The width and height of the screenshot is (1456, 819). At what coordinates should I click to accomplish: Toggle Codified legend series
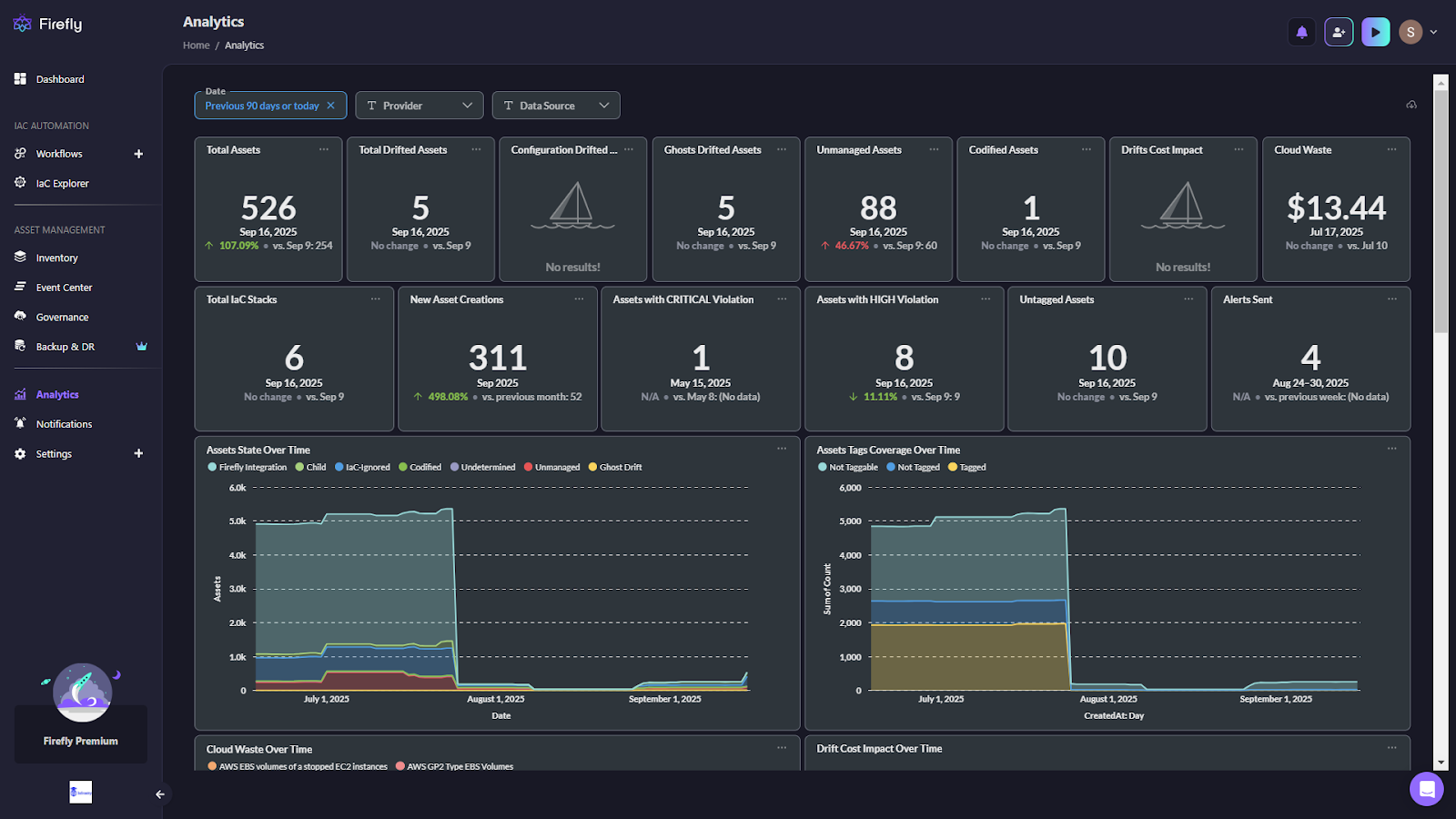[420, 468]
